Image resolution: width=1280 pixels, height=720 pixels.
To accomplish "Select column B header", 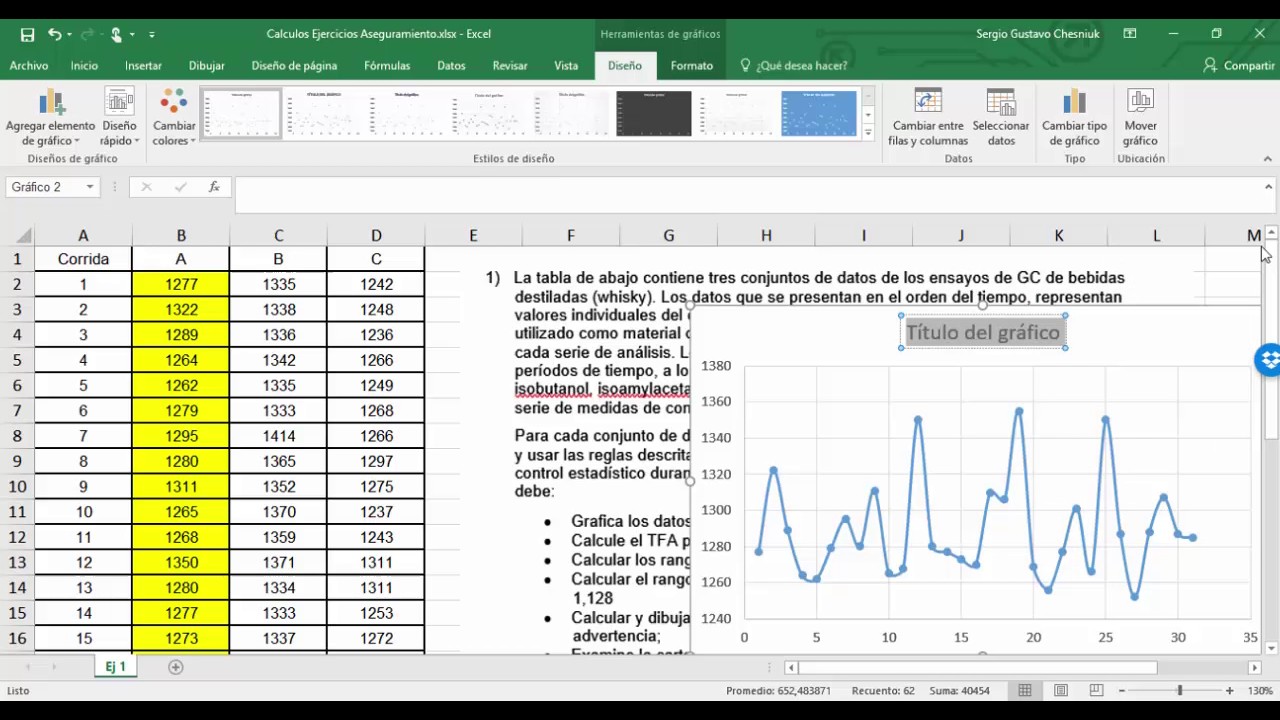I will pyautogui.click(x=181, y=236).
